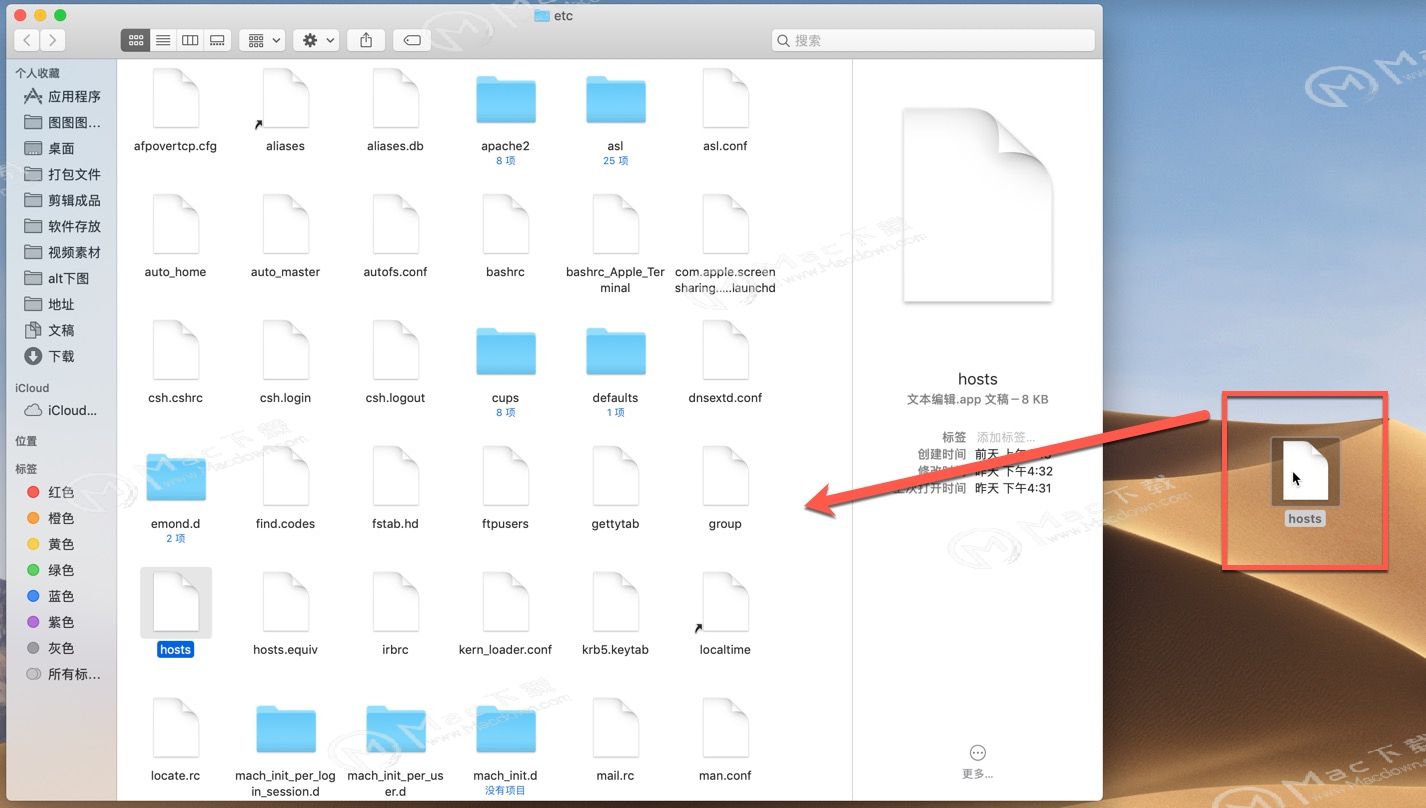1426x808 pixels.
Task: Select the auto_home file icon
Action: click(176, 225)
